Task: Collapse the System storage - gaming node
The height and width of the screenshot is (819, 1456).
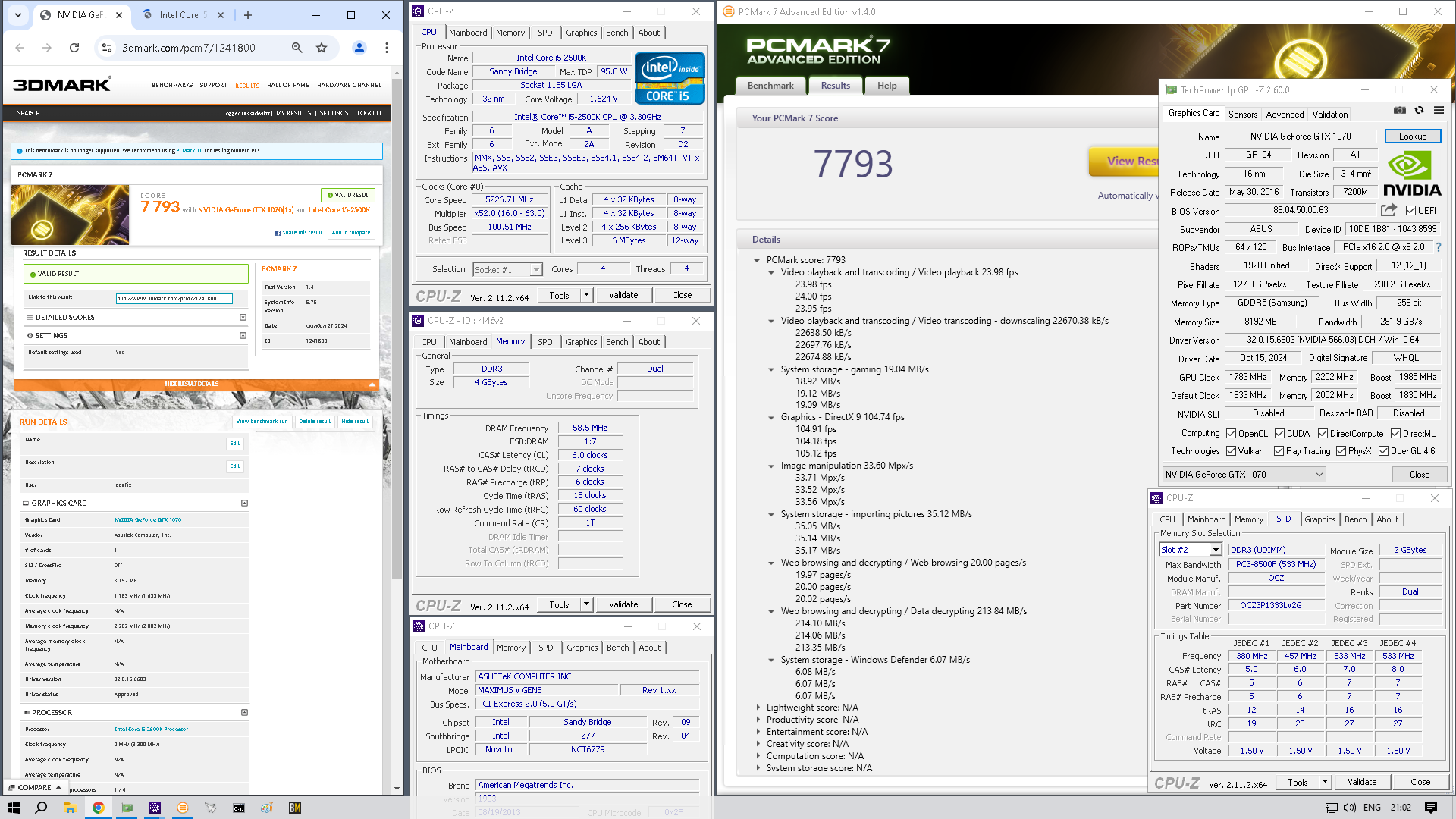Action: [771, 369]
